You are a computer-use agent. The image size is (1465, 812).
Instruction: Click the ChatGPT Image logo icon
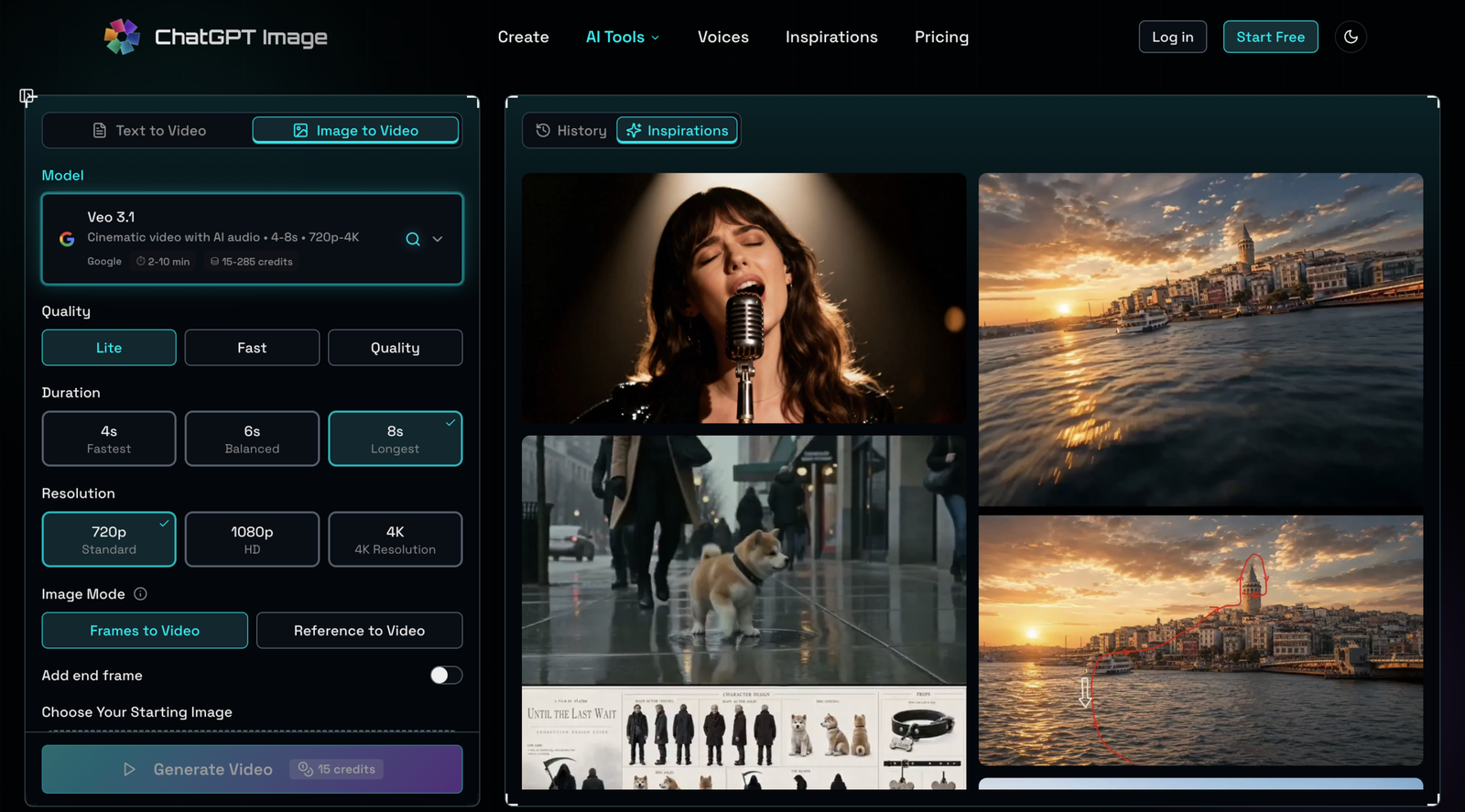pyautogui.click(x=122, y=37)
